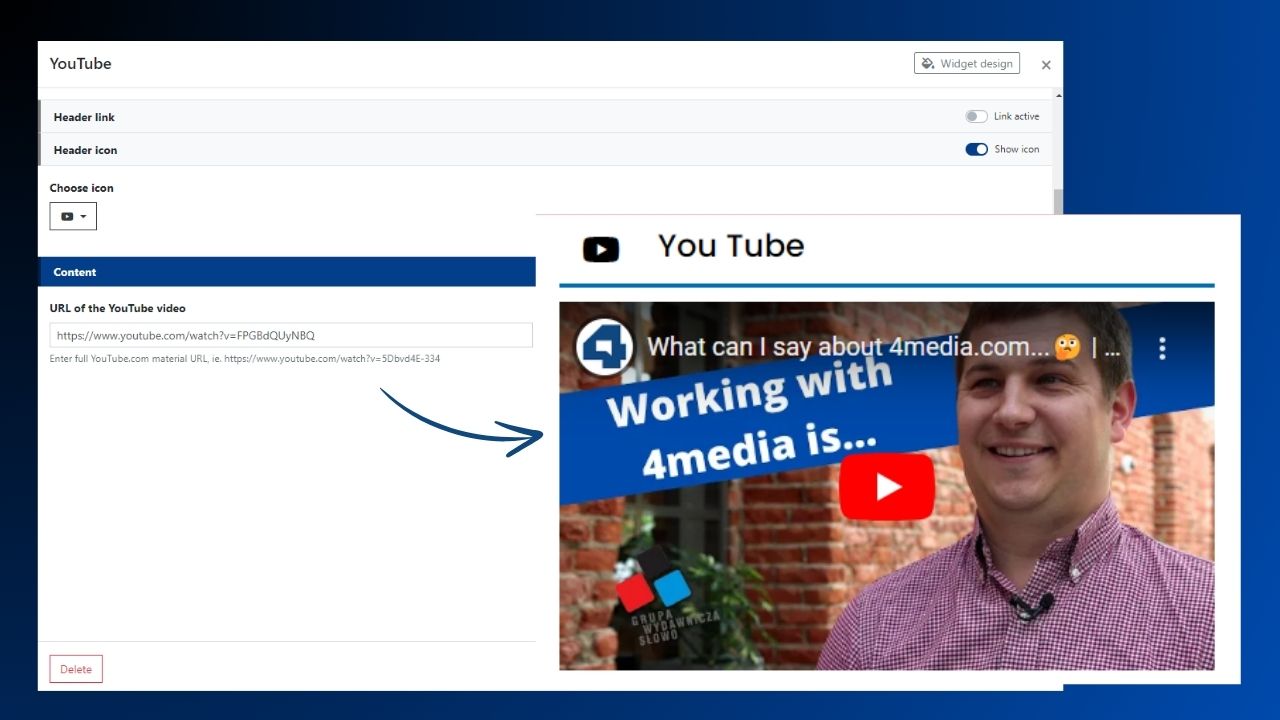This screenshot has width=1280, height=720.
Task: Click the scrollbar up arrow
Action: [x=1058, y=96]
